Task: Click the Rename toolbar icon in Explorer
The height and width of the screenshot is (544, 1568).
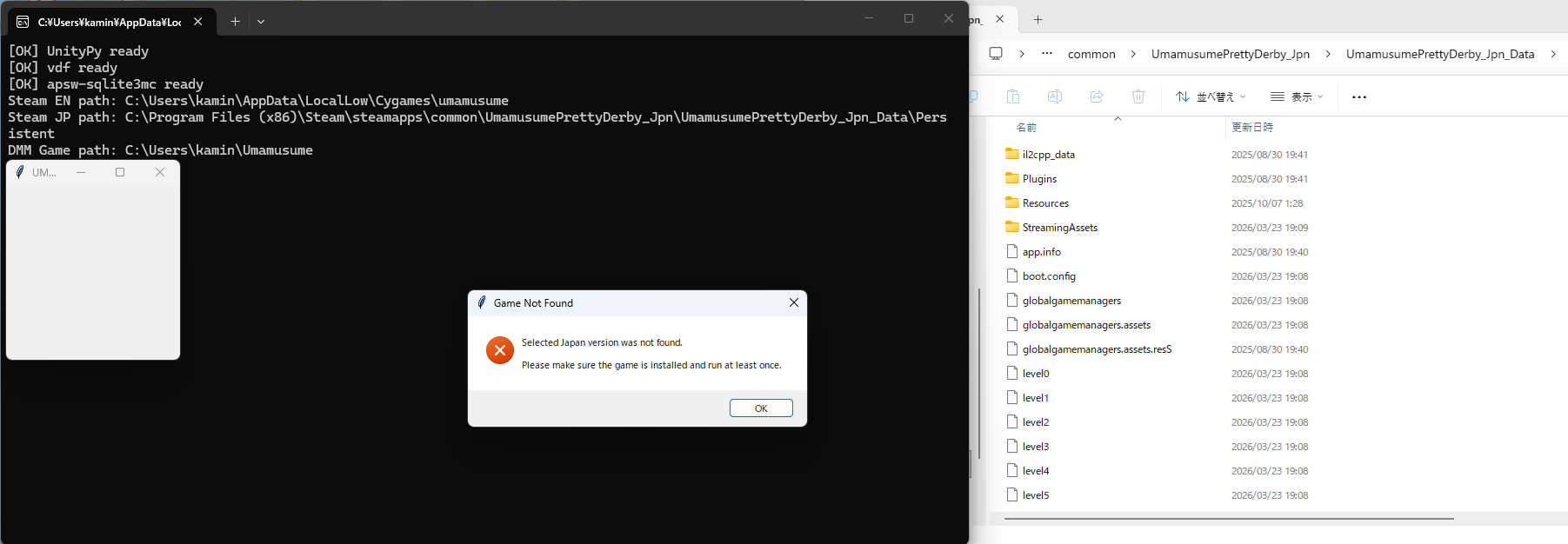Action: coord(1055,96)
